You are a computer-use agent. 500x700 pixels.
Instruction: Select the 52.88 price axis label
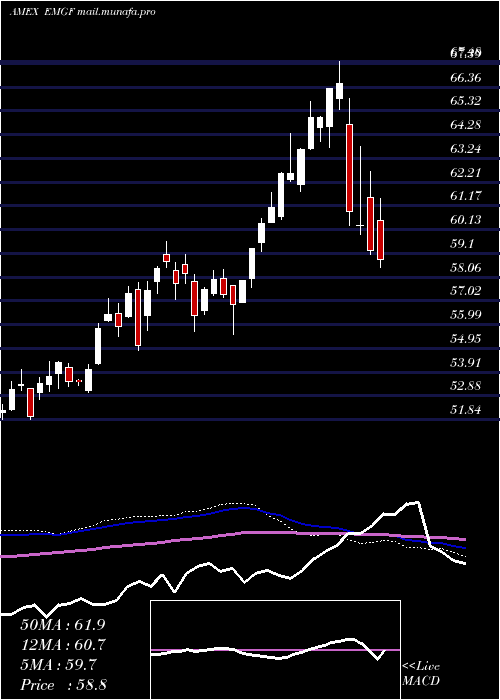(x=466, y=386)
